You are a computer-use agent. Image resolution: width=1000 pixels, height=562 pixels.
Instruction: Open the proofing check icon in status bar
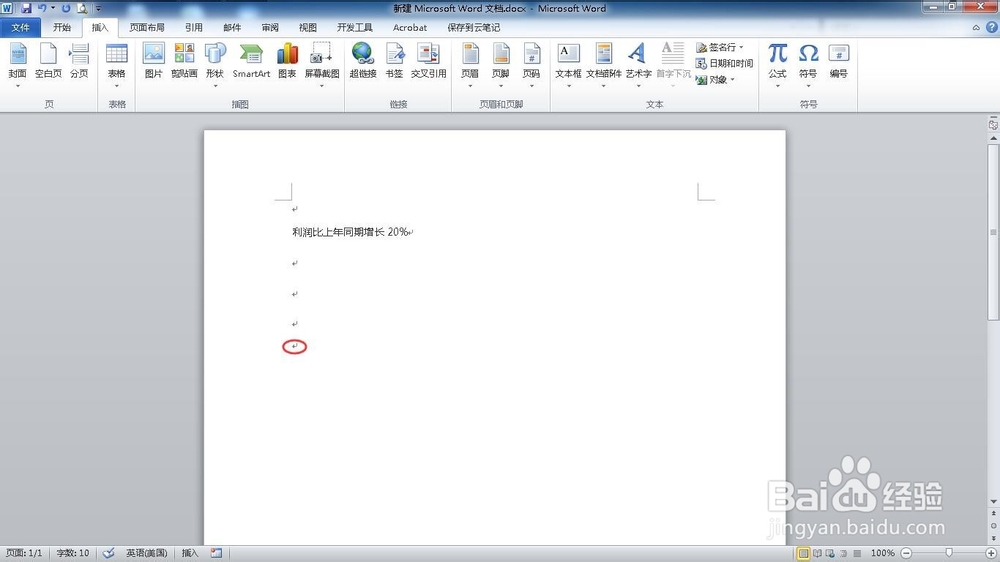pos(109,553)
